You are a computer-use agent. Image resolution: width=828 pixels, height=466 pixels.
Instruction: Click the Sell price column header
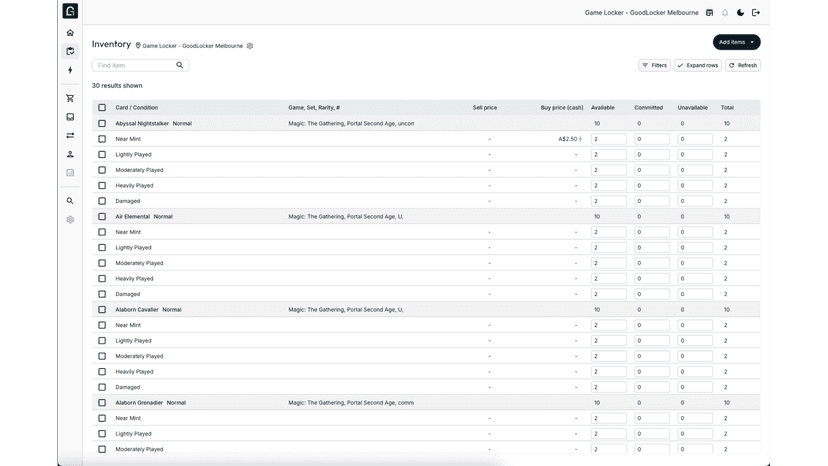(485, 107)
